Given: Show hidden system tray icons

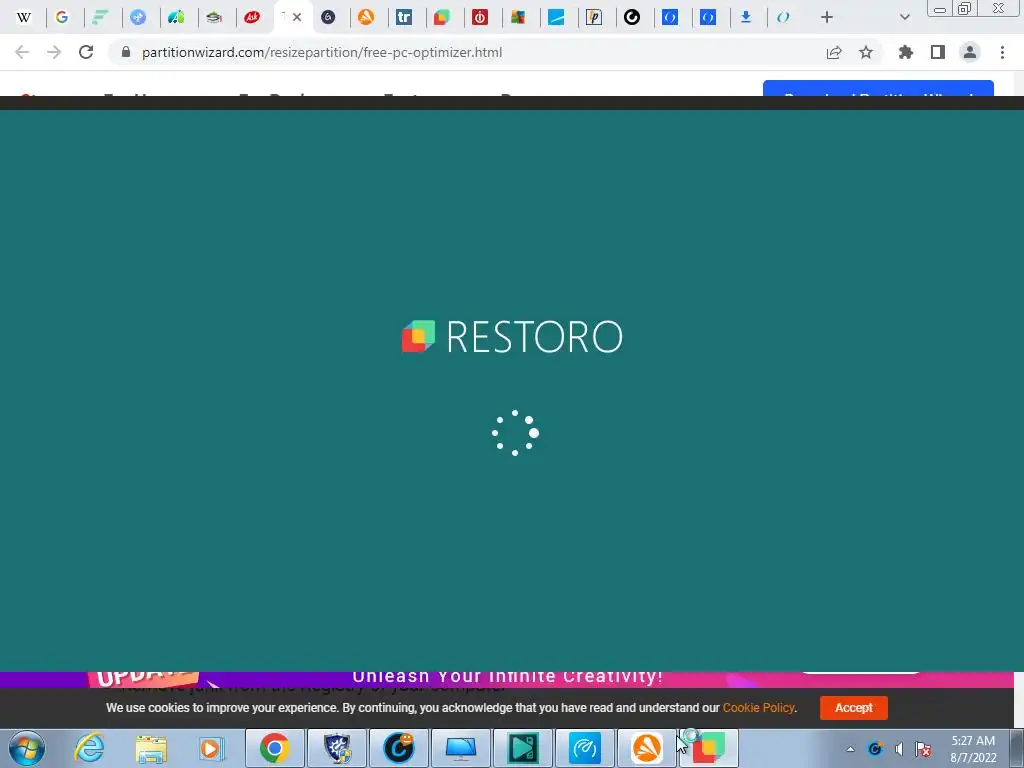Looking at the screenshot, I should (x=850, y=749).
